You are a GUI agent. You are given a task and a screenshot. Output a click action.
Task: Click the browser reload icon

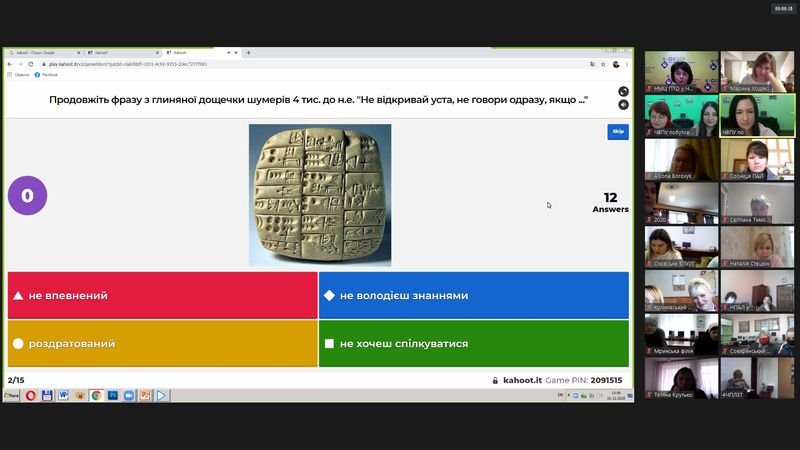tap(30, 64)
